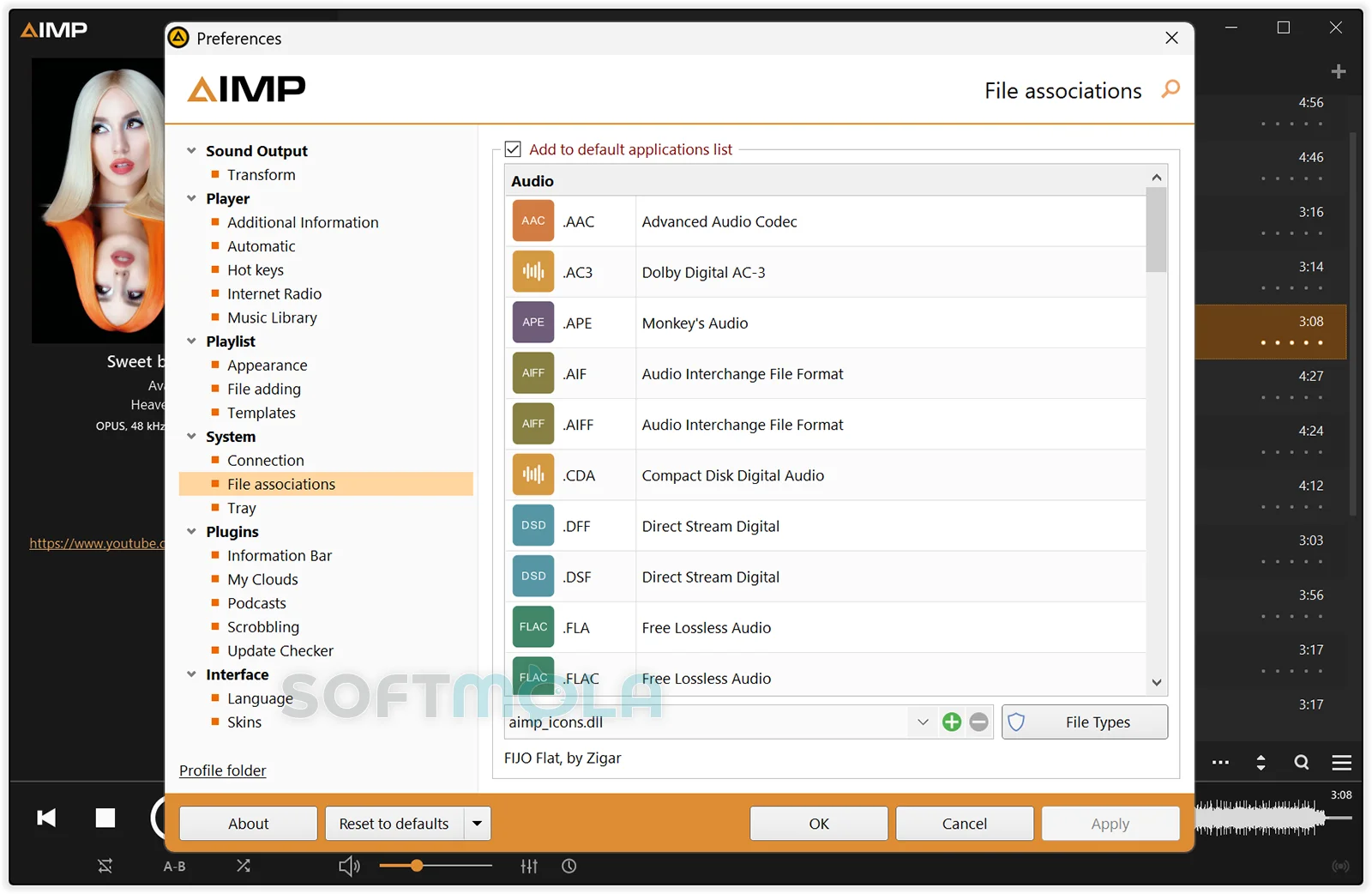The width and height of the screenshot is (1372, 894).
Task: Select the AC3 waveform file icon
Action: click(533, 272)
